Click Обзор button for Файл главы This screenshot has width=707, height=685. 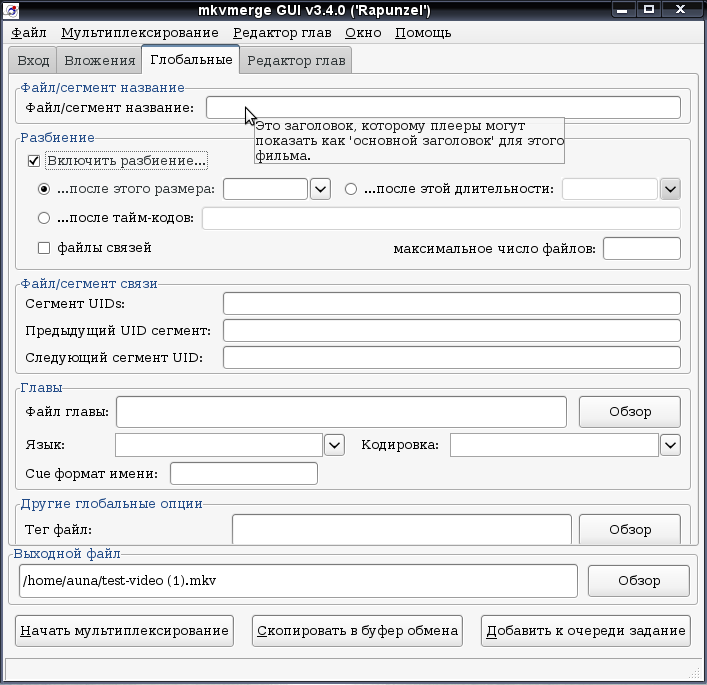[x=630, y=412]
